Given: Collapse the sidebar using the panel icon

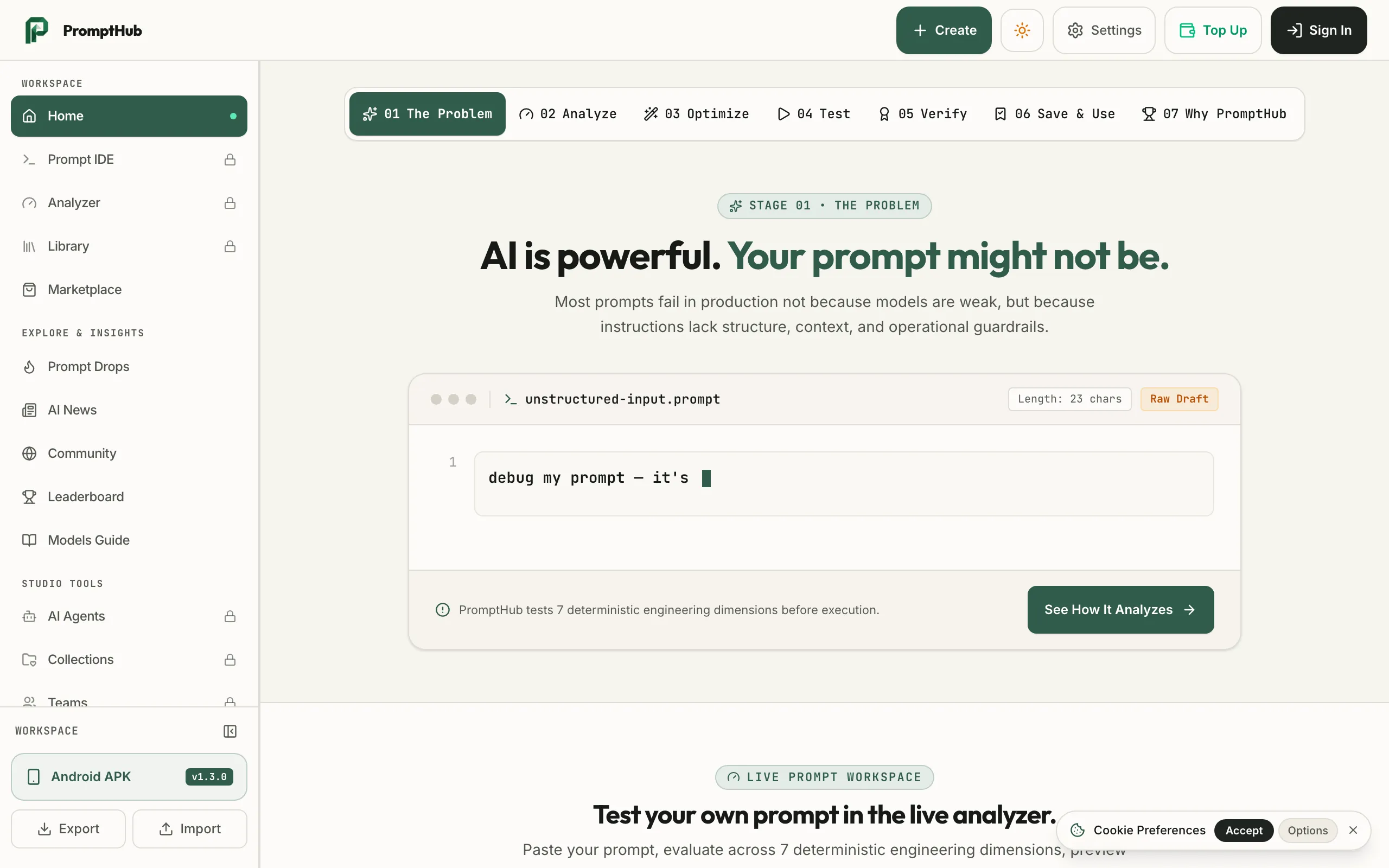Looking at the screenshot, I should click(x=230, y=731).
